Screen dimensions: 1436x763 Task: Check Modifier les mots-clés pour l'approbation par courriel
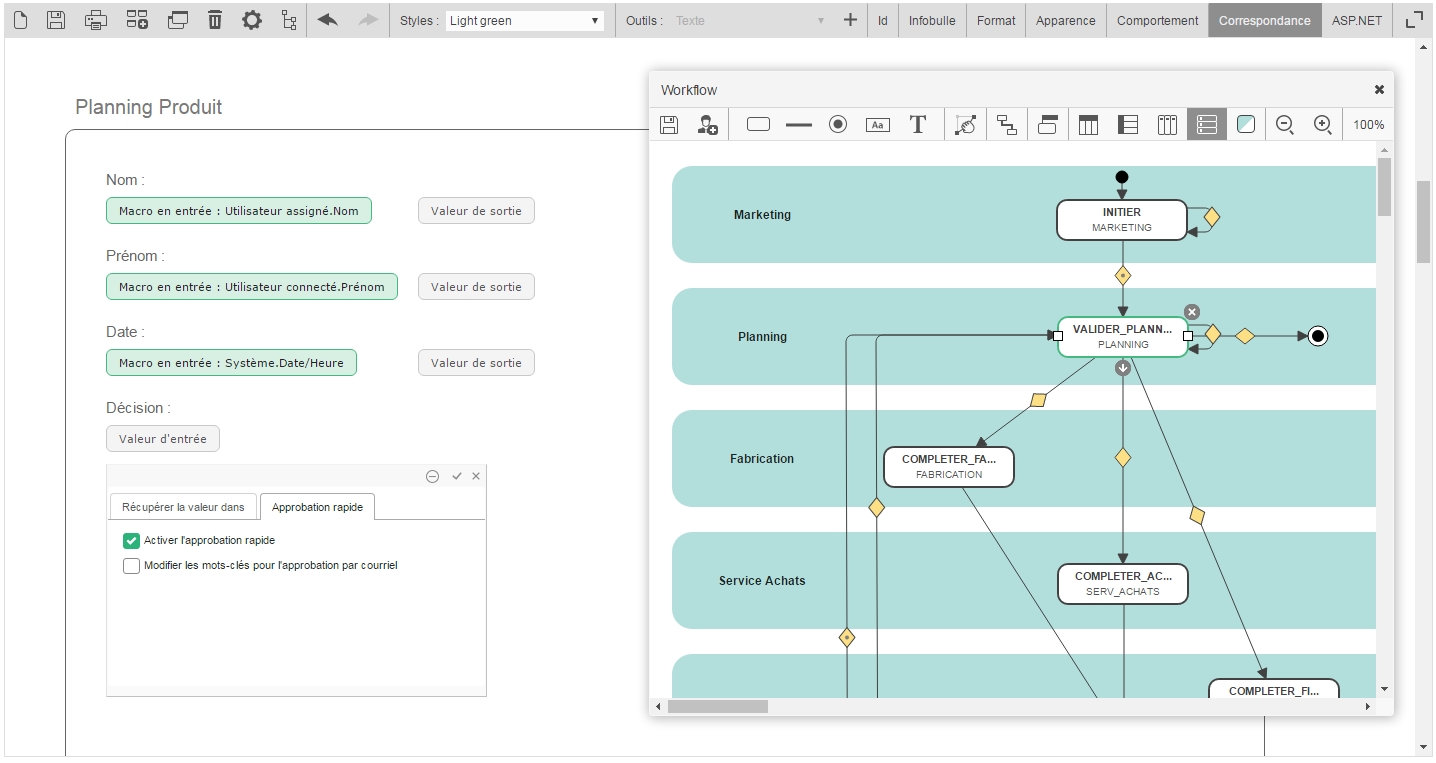(131, 566)
